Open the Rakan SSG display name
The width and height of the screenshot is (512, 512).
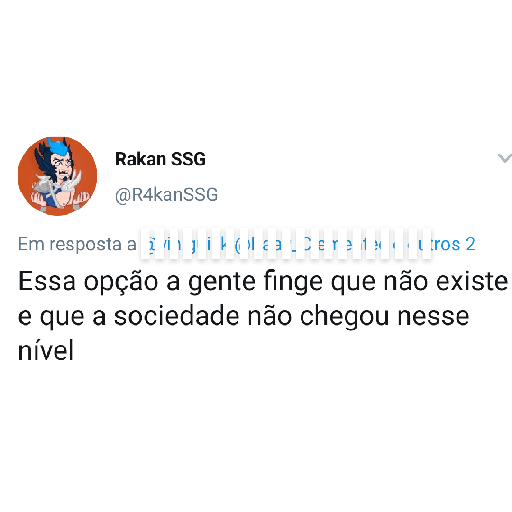pyautogui.click(x=160, y=159)
